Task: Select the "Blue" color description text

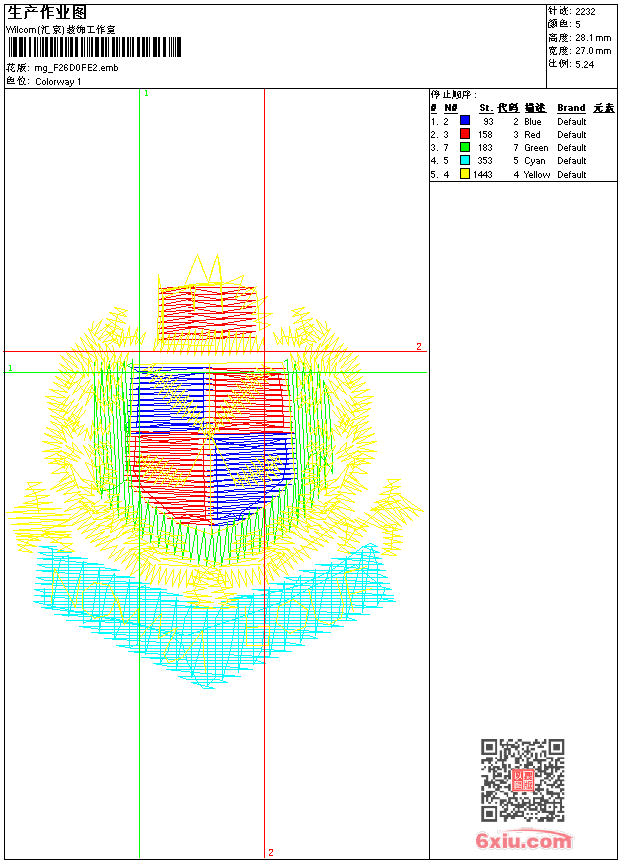Action: click(533, 122)
